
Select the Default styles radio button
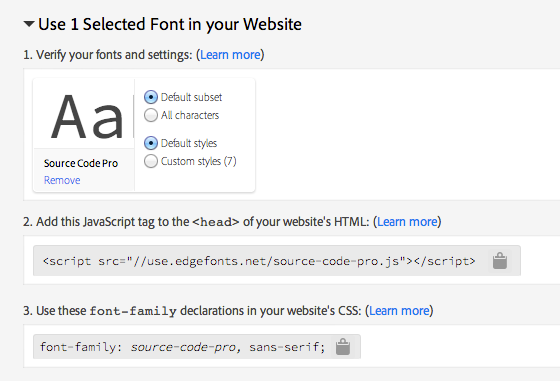151,143
